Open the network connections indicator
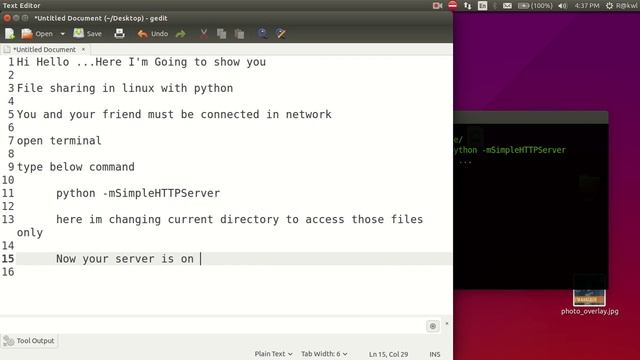The width and height of the screenshot is (640, 360). 467,6
